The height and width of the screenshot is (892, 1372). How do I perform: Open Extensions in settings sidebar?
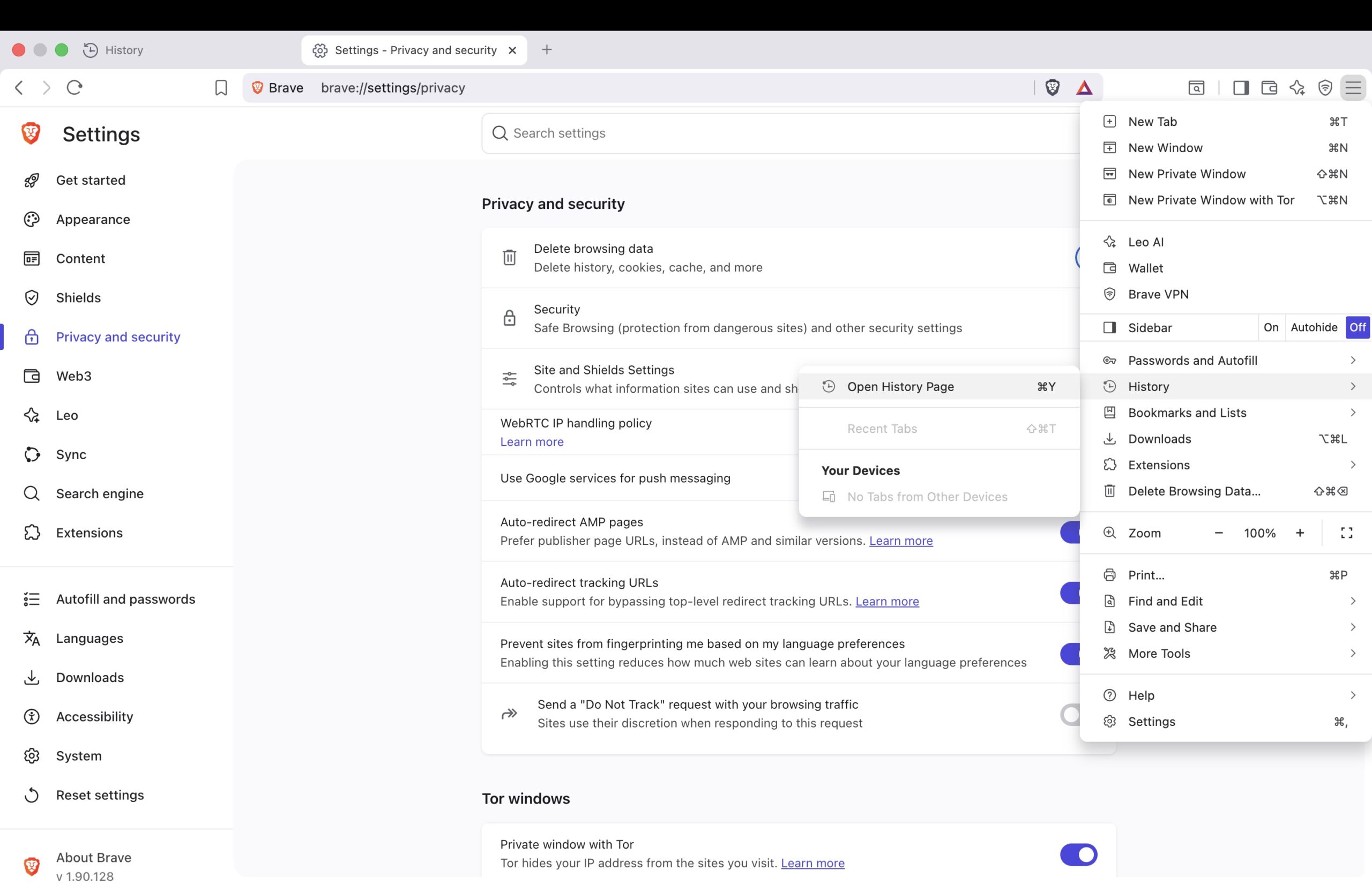coord(117,533)
